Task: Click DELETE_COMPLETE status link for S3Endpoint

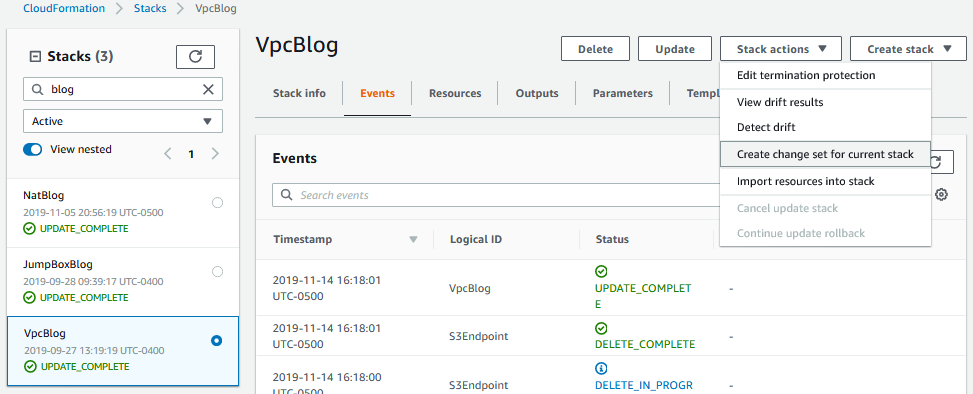Action: click(645, 344)
